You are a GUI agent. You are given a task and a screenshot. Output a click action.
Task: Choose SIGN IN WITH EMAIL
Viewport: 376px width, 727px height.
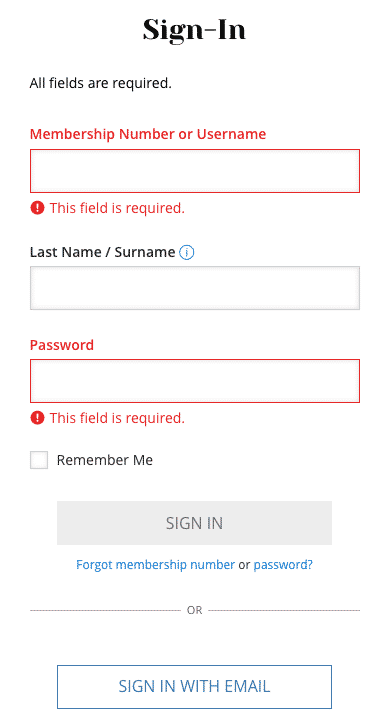[x=194, y=687]
